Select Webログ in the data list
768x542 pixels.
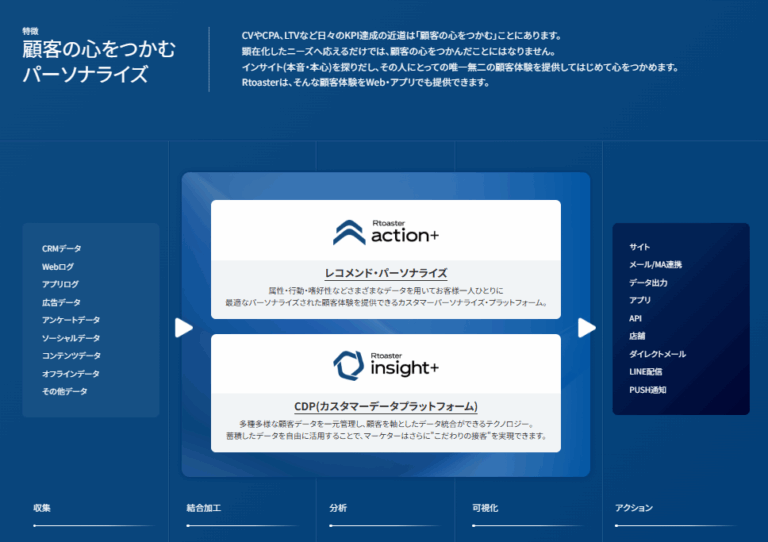tap(58, 267)
